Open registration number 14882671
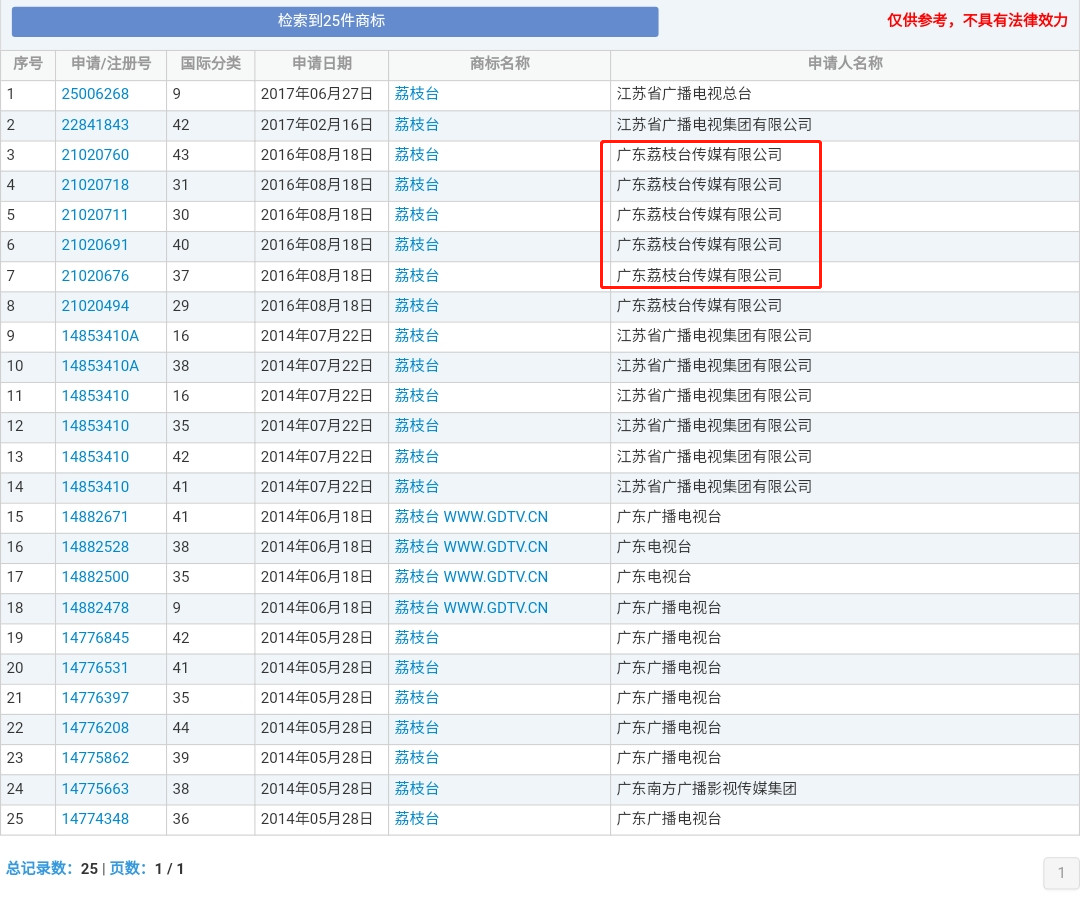This screenshot has height=921, width=1080. click(x=95, y=517)
